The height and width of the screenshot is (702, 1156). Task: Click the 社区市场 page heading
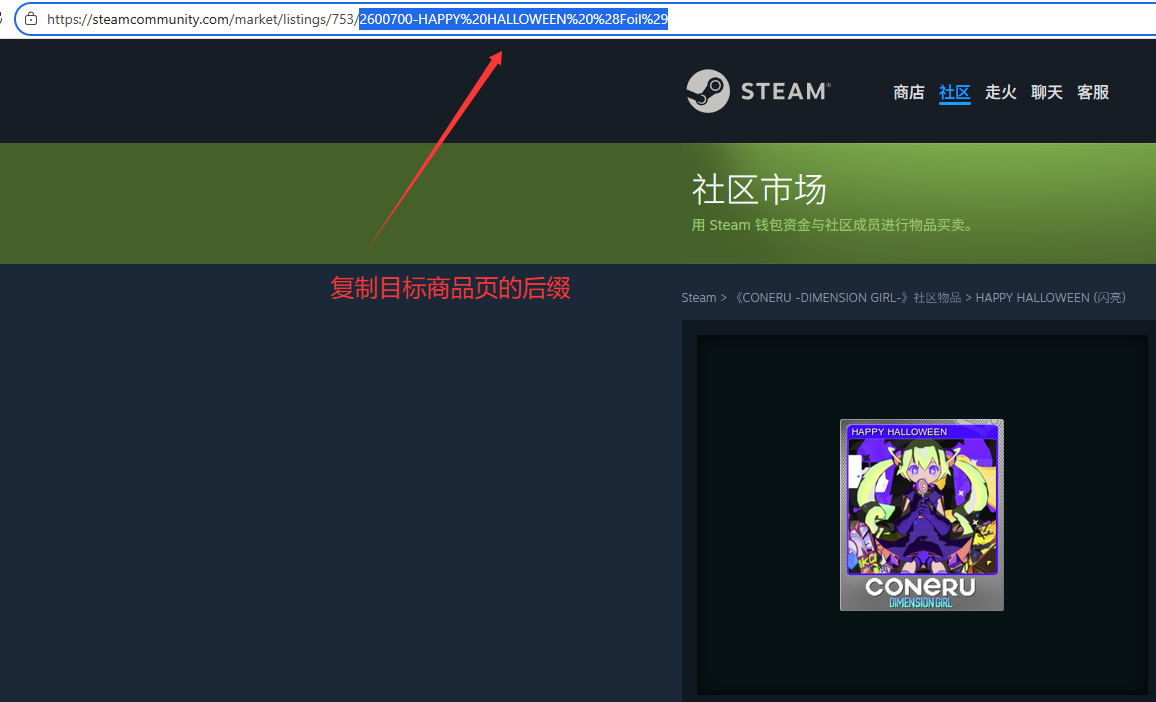click(x=759, y=189)
